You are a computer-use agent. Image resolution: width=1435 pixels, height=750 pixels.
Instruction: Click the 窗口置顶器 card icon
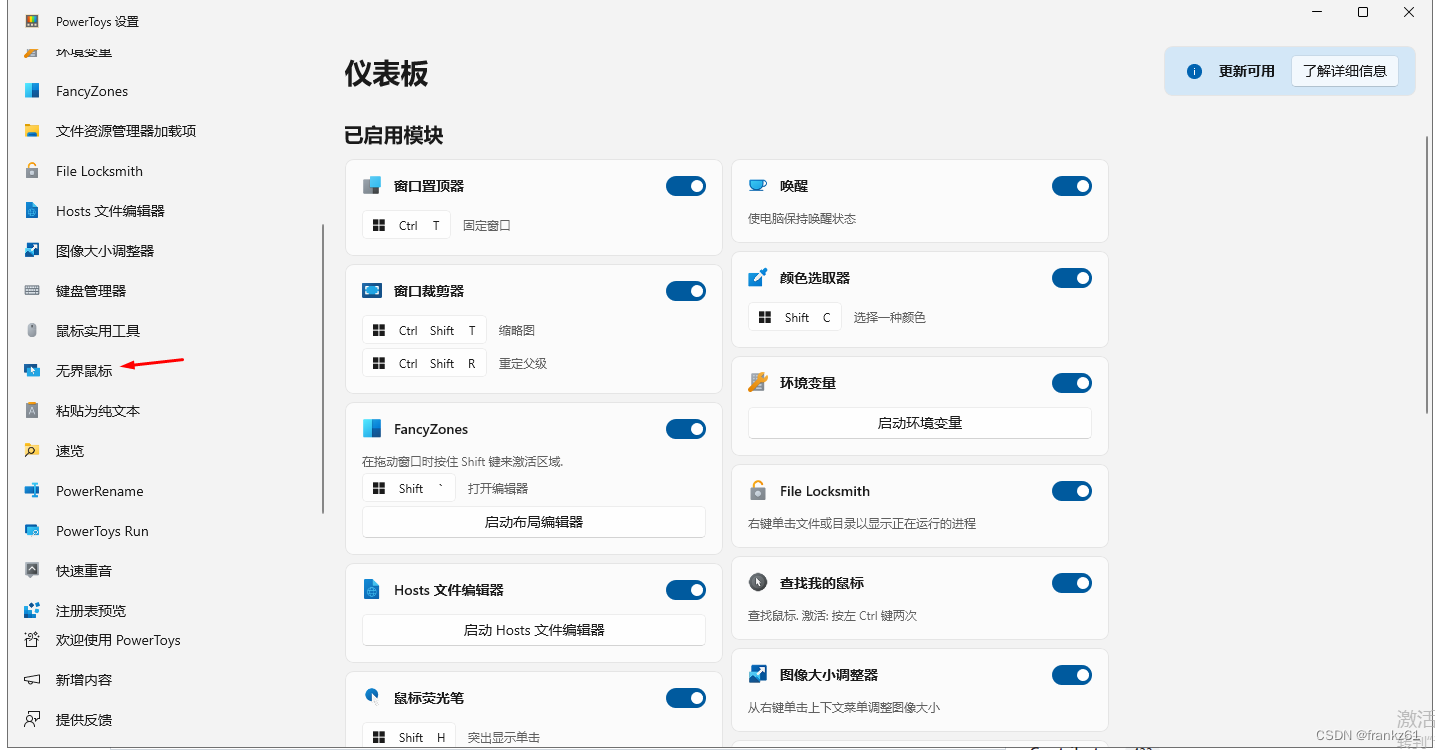click(x=372, y=186)
